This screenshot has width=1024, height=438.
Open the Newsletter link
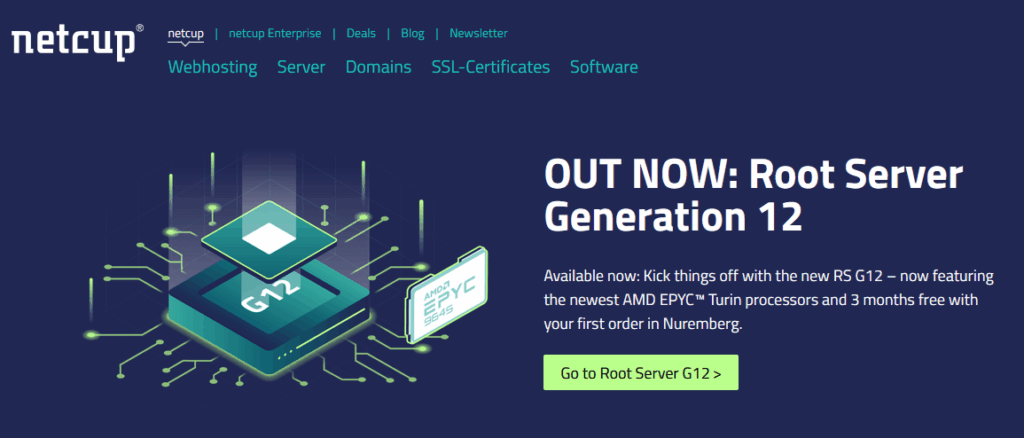478,33
